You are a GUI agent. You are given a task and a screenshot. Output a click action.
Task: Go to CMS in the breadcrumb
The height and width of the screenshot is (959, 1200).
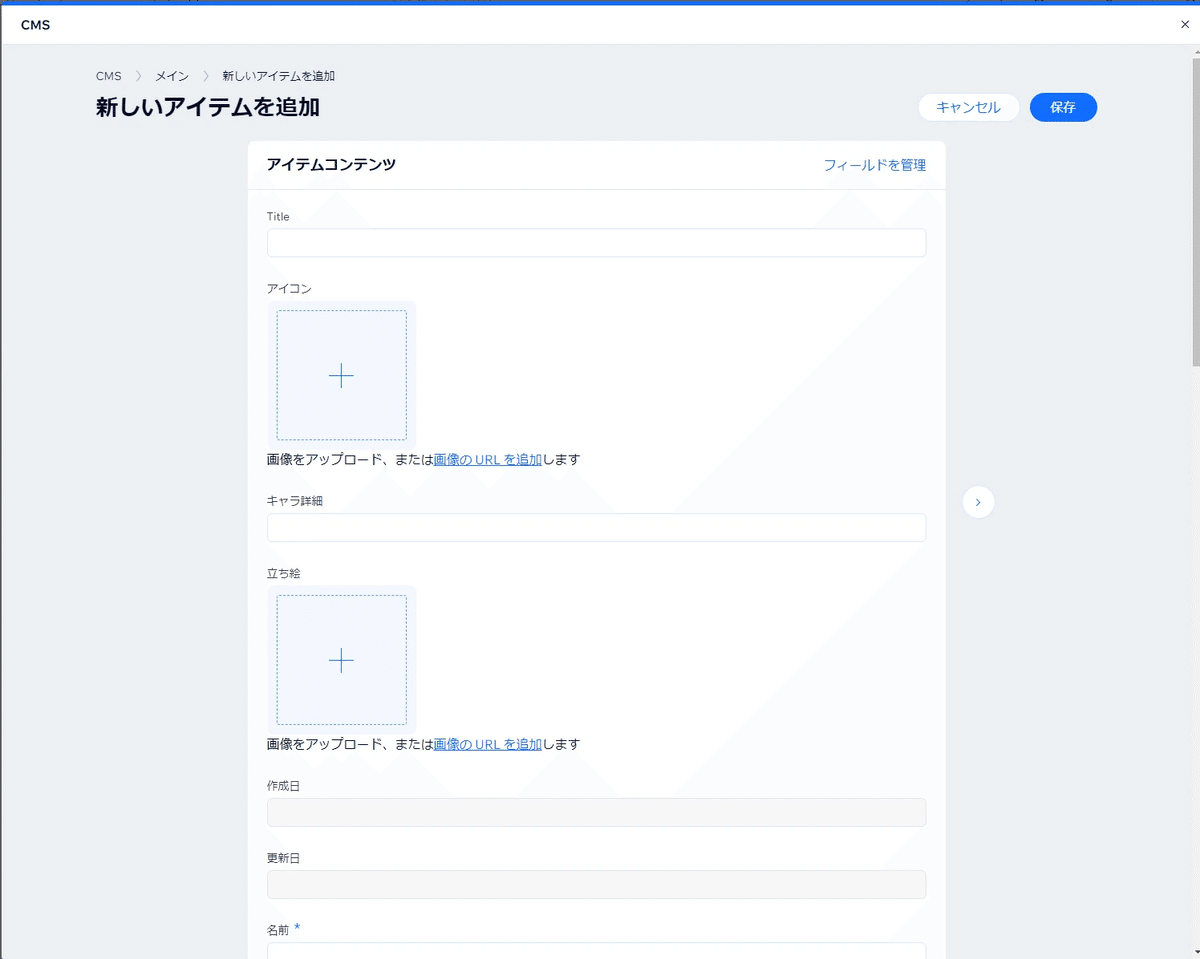pos(109,76)
